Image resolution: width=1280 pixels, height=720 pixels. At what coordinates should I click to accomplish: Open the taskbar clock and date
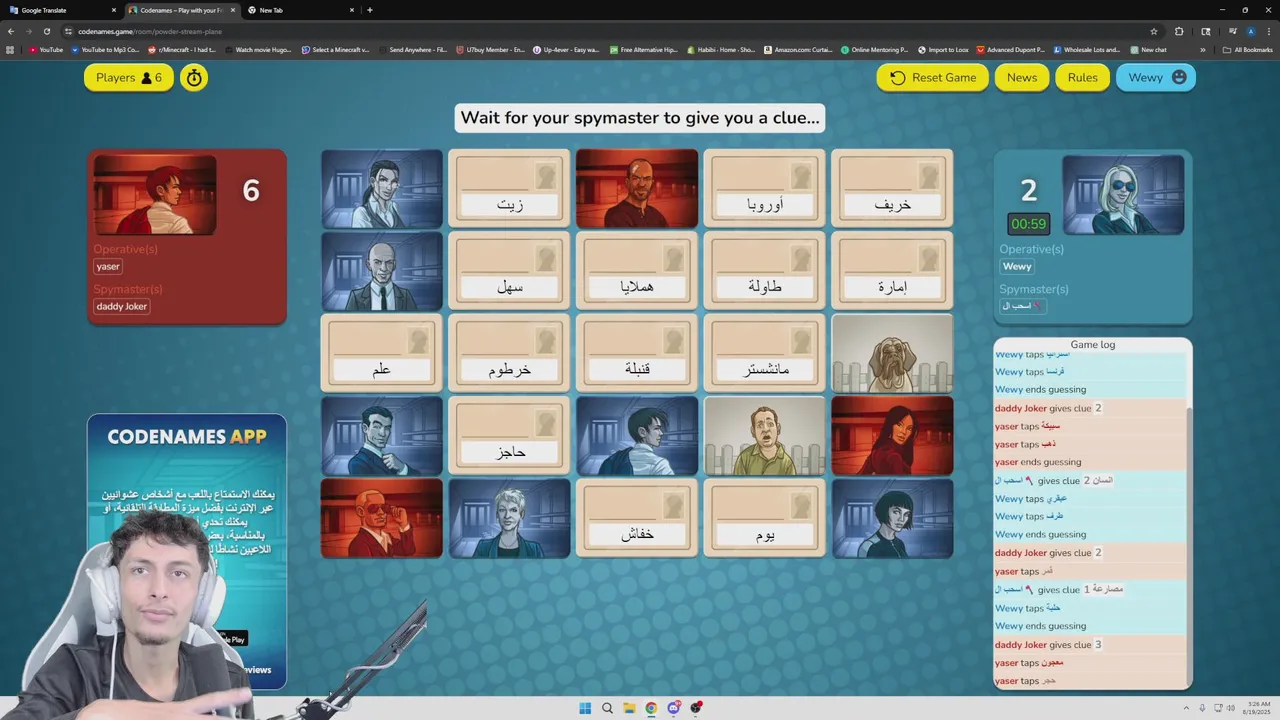(1258, 708)
